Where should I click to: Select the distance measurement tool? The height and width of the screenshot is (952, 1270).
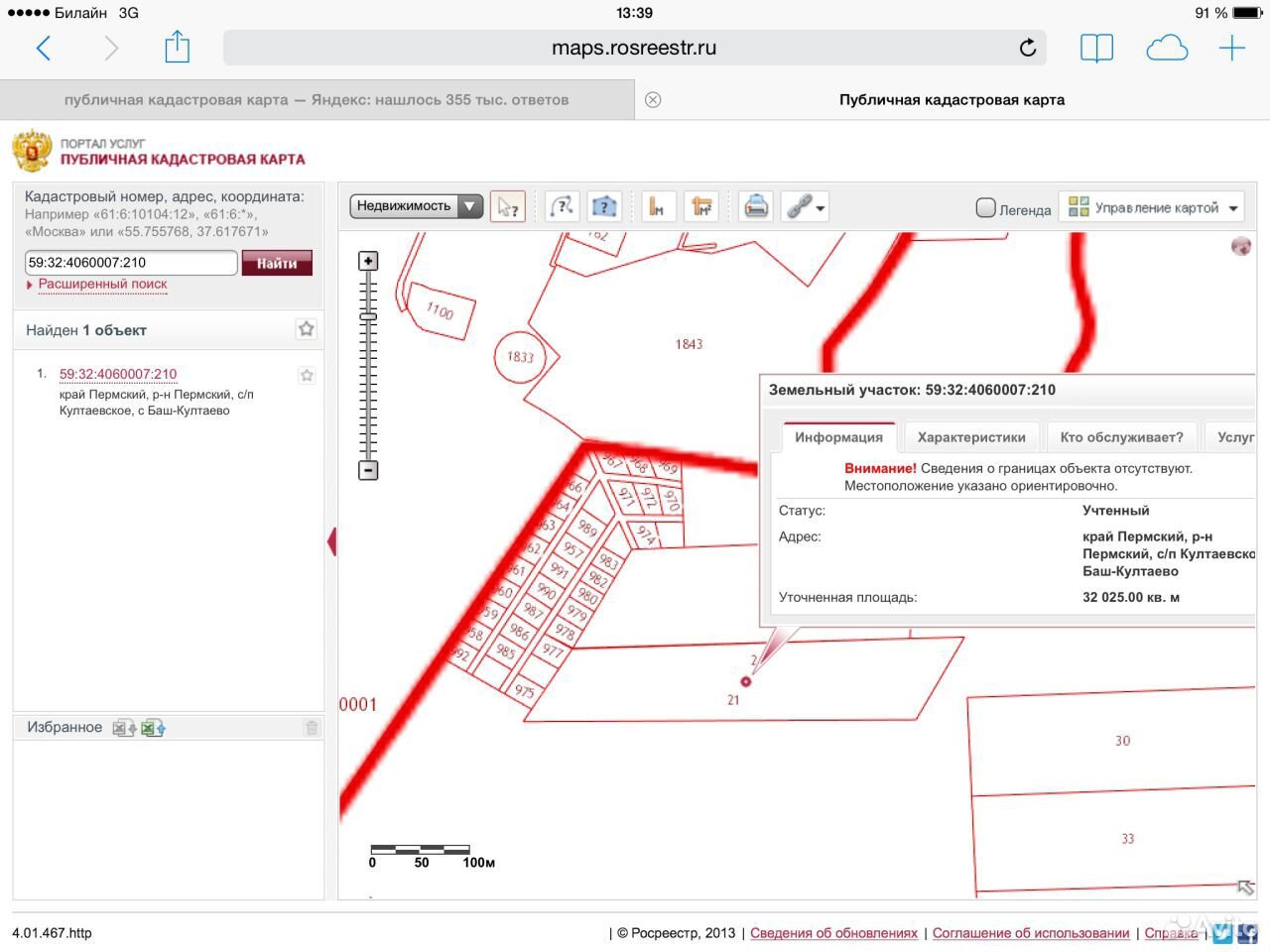coord(657,206)
